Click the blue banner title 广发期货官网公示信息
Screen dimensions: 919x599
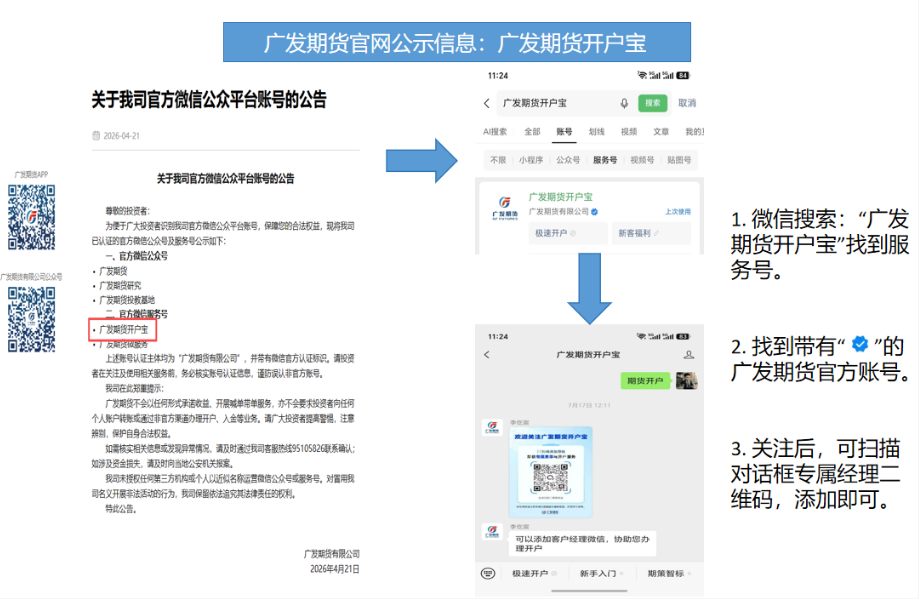click(x=457, y=42)
